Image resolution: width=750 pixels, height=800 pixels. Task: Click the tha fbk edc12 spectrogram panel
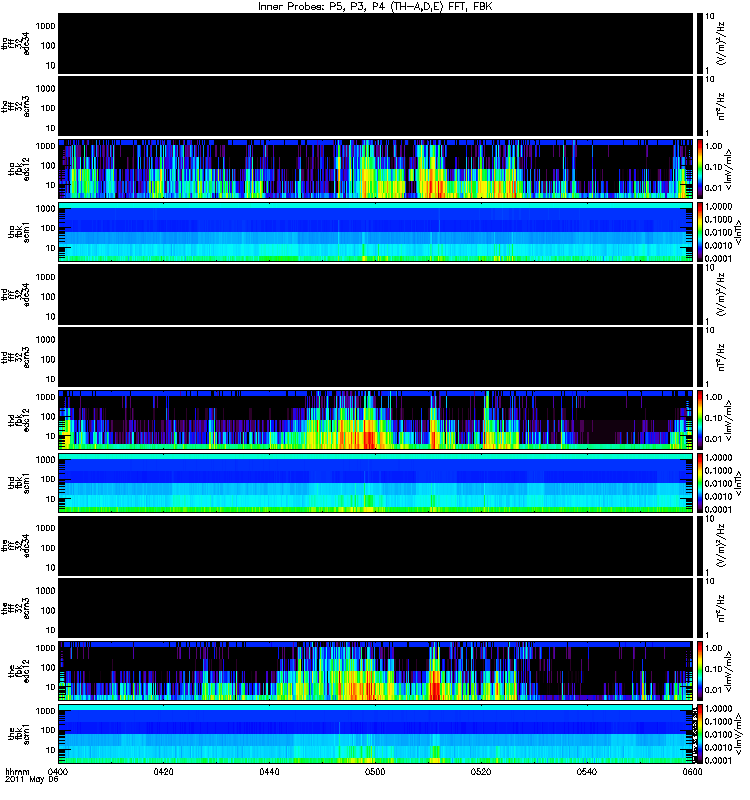[x=376, y=169]
